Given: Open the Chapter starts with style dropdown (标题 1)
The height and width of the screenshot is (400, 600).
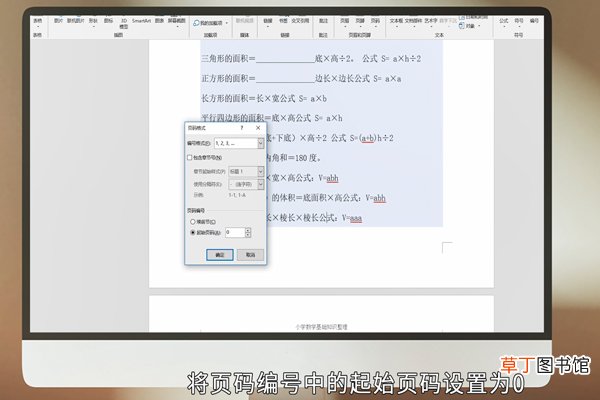Looking at the screenshot, I should pos(261,171).
